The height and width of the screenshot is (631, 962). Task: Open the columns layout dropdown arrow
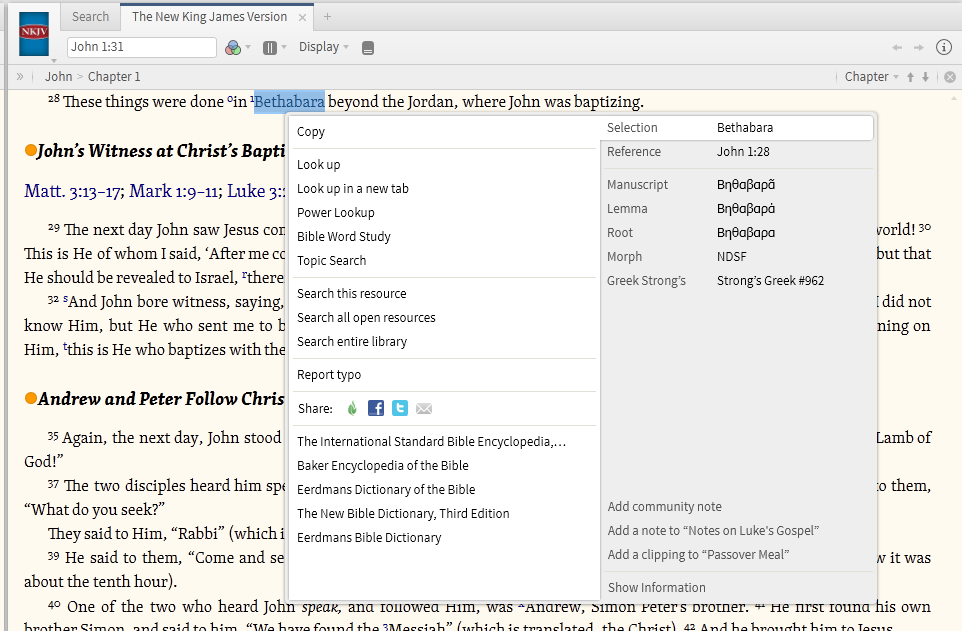tap(284, 47)
